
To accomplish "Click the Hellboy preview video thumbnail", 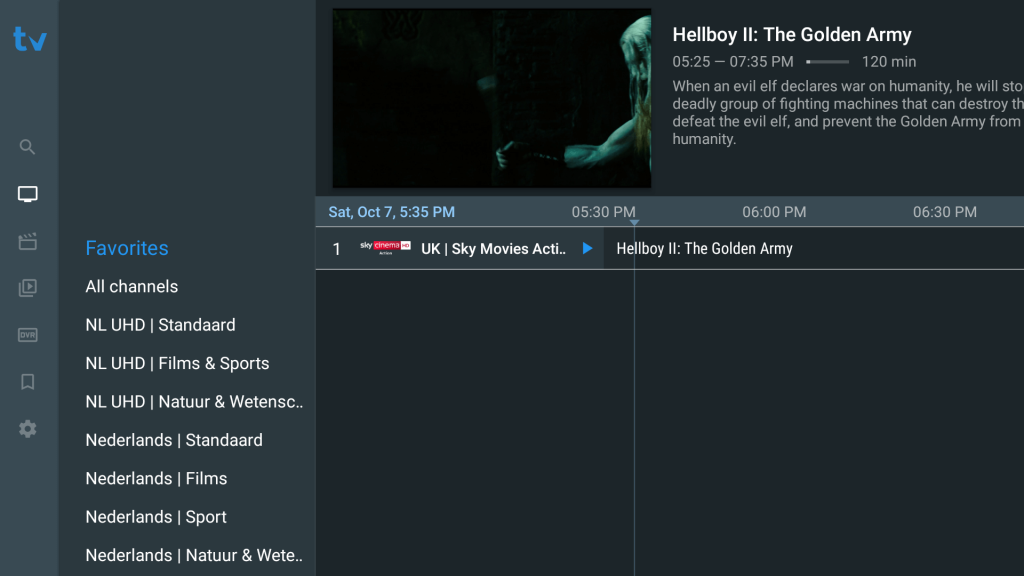I will tap(491, 98).
